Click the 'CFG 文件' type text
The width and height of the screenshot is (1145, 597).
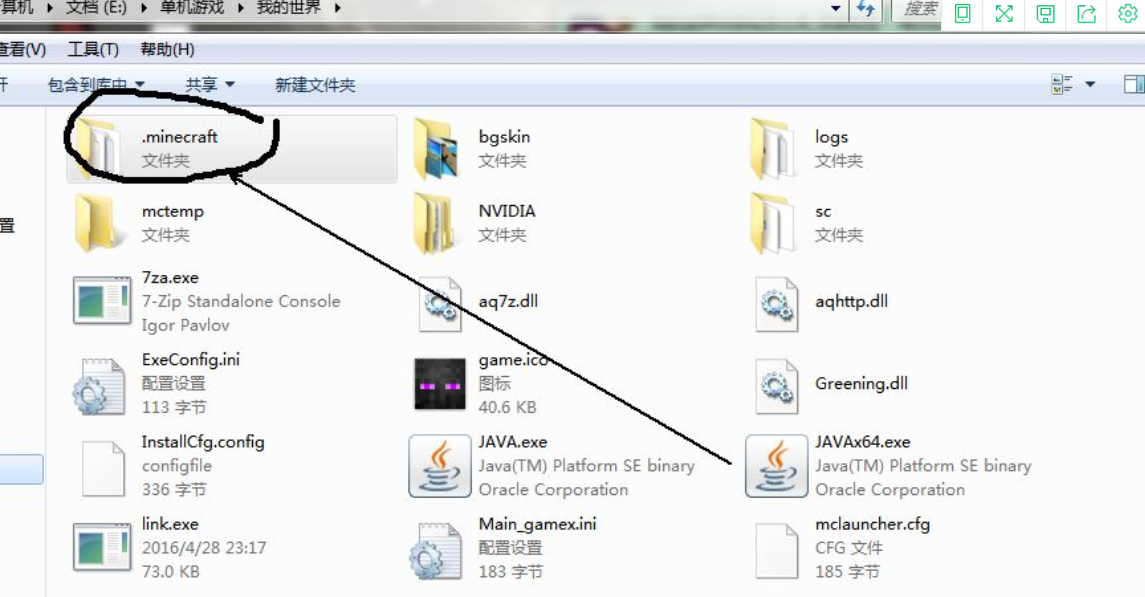(849, 547)
